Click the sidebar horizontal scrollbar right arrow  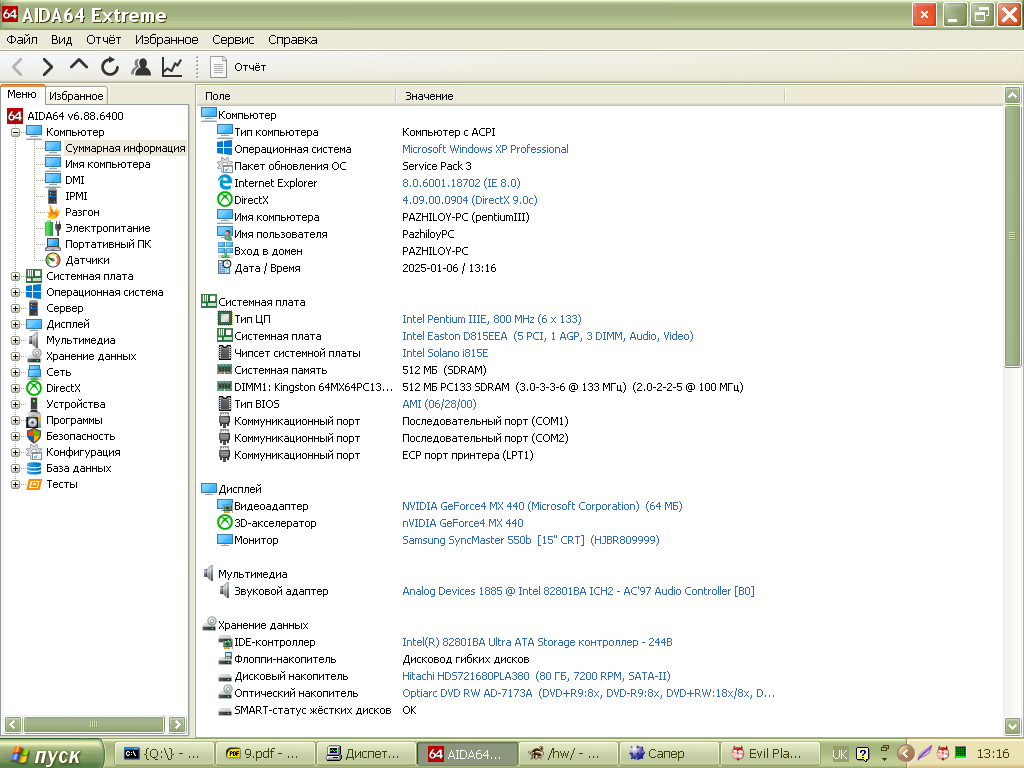click(x=177, y=724)
